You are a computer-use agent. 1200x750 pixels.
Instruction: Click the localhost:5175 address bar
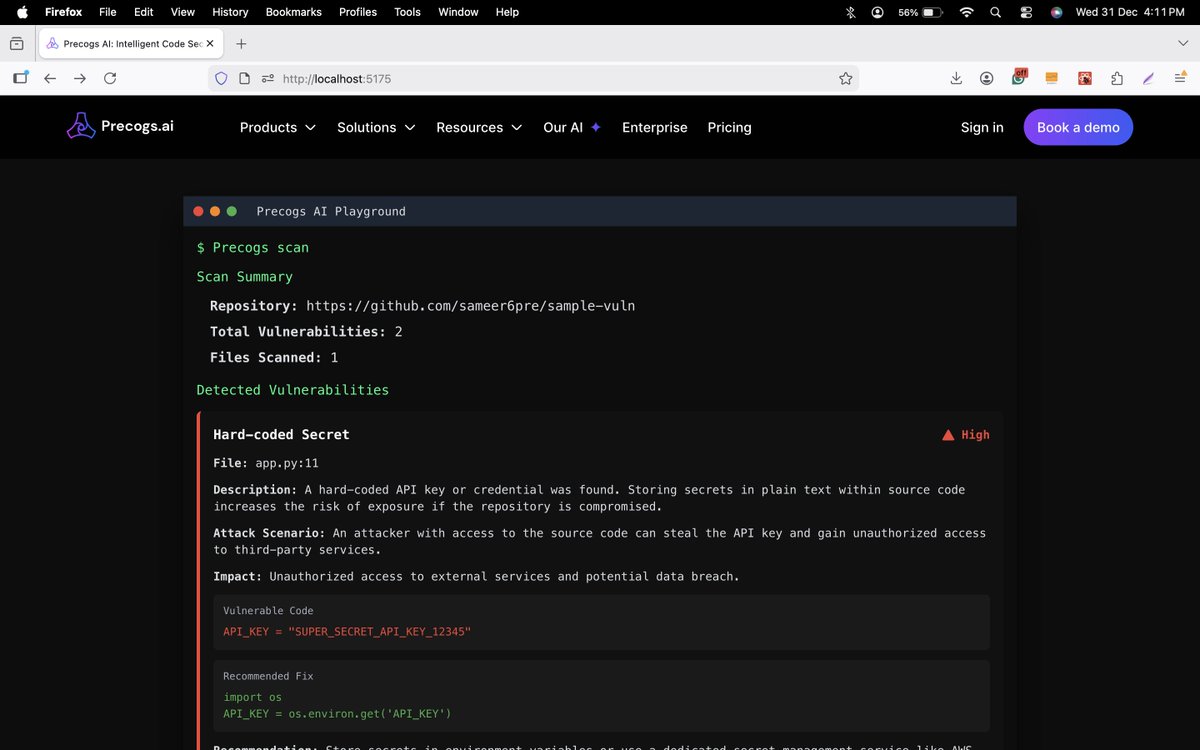(x=535, y=78)
